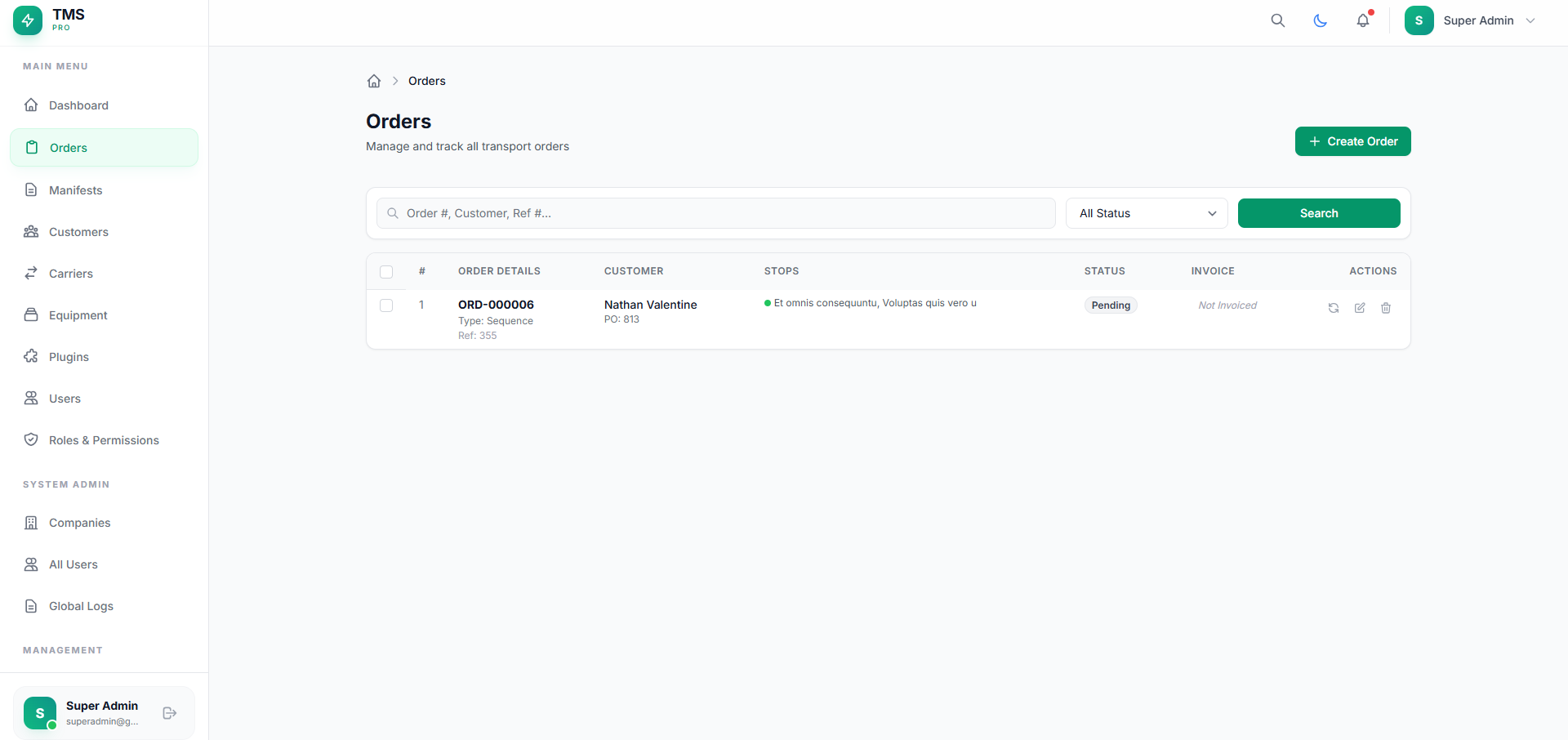Click Roles & Permissions label
Viewport: 1568px width, 740px height.
pyautogui.click(x=104, y=440)
